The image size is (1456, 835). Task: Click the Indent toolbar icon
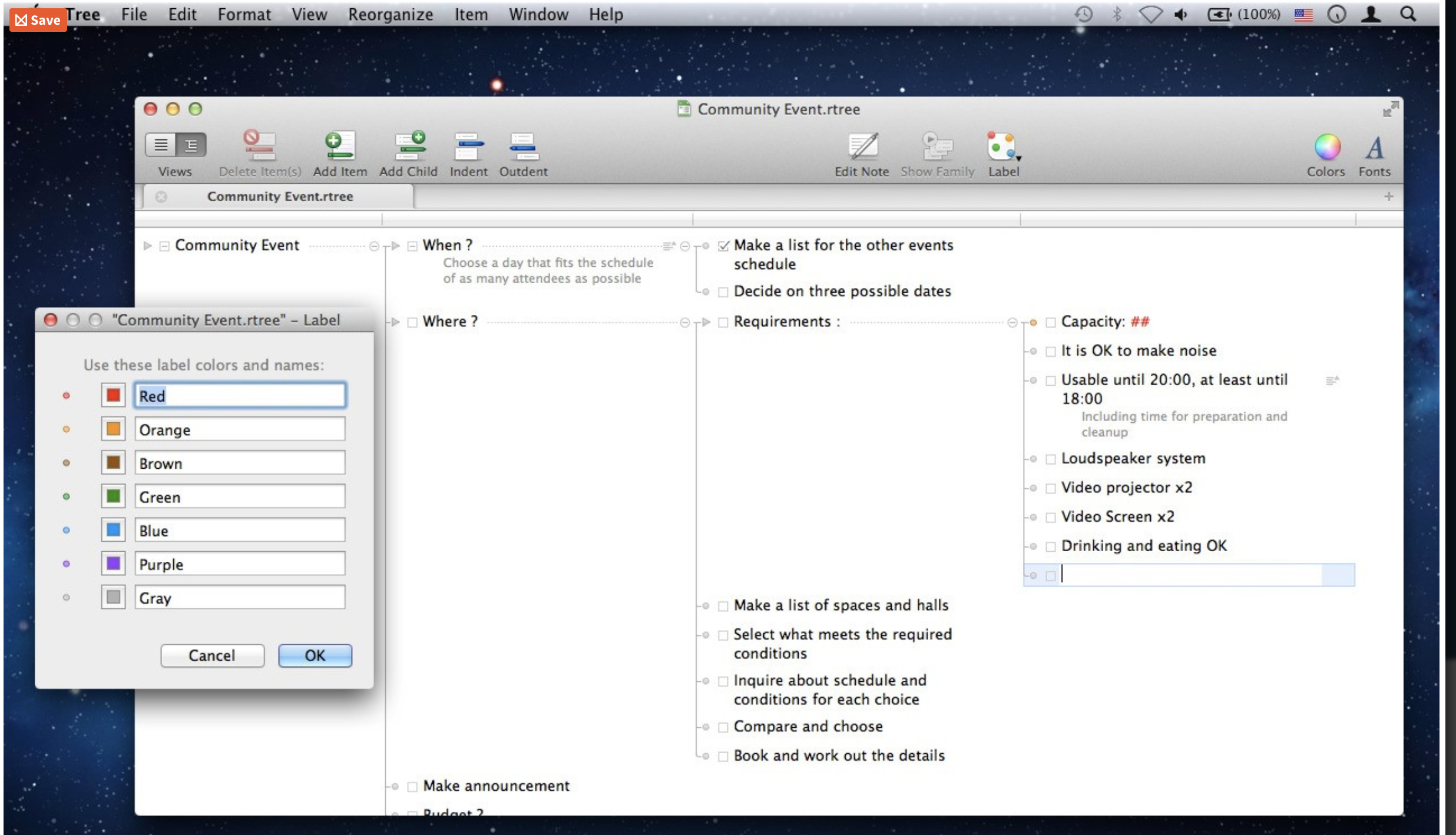[x=468, y=147]
